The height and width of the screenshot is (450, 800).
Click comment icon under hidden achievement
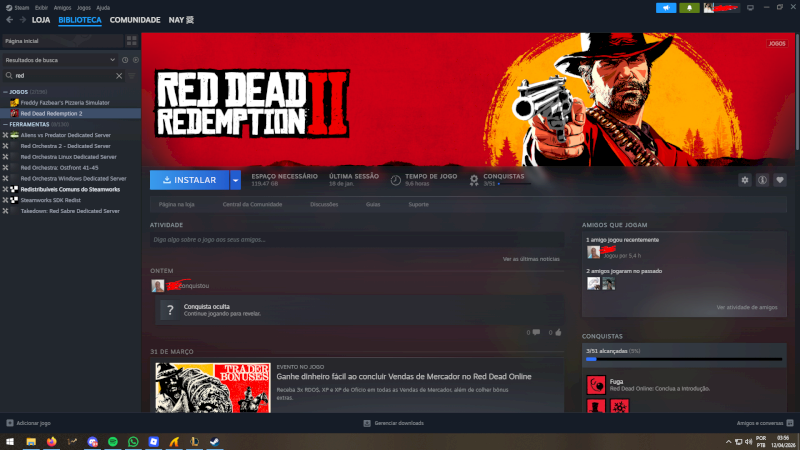(536, 332)
